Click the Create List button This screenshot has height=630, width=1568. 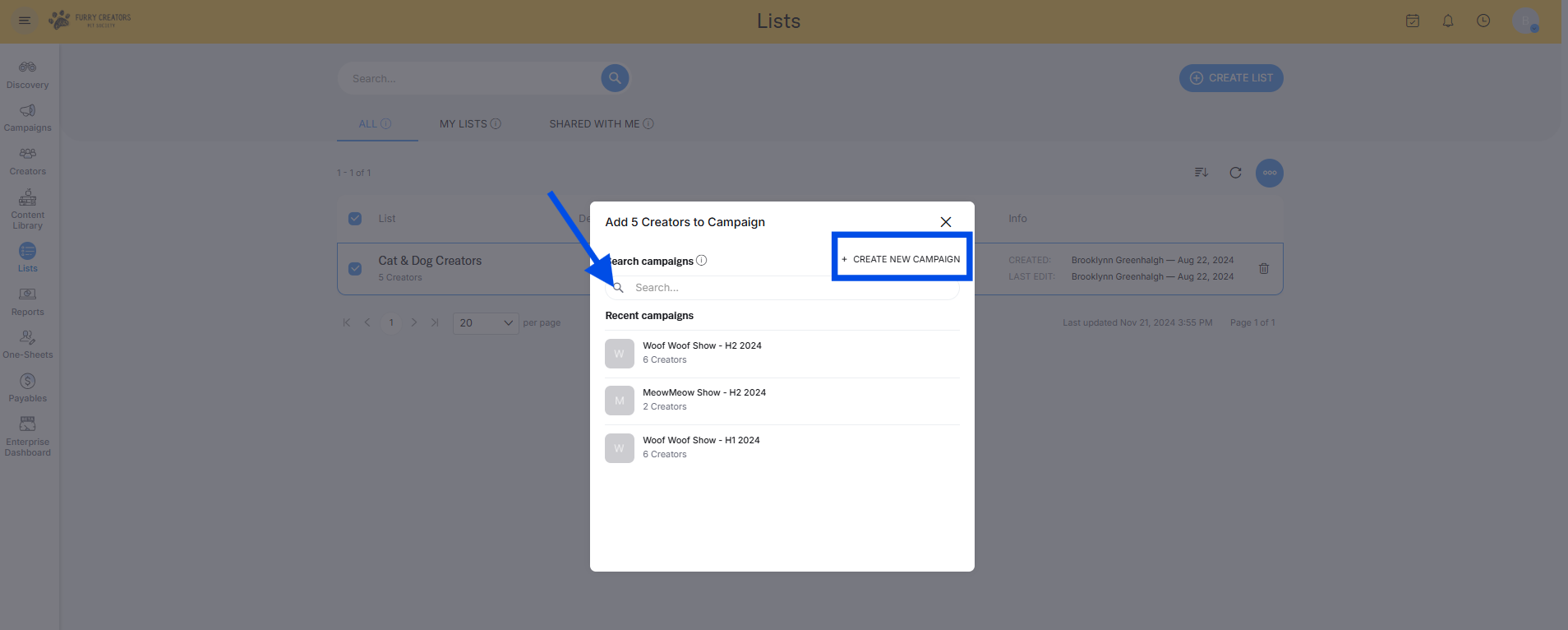click(x=1230, y=78)
